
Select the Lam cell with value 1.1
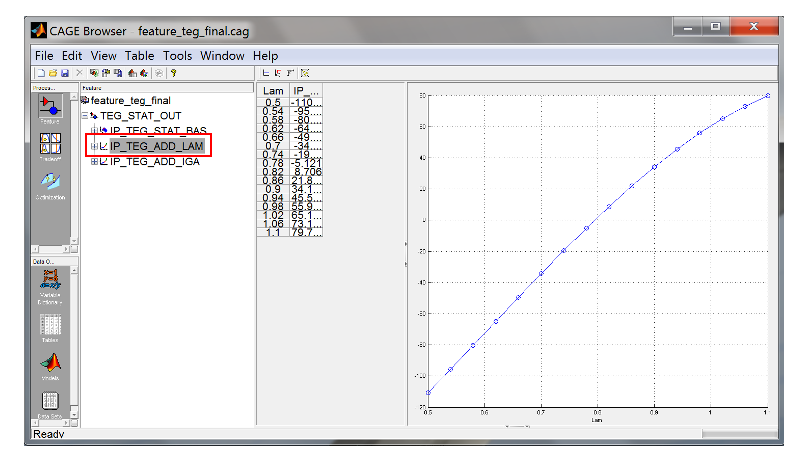(x=273, y=232)
